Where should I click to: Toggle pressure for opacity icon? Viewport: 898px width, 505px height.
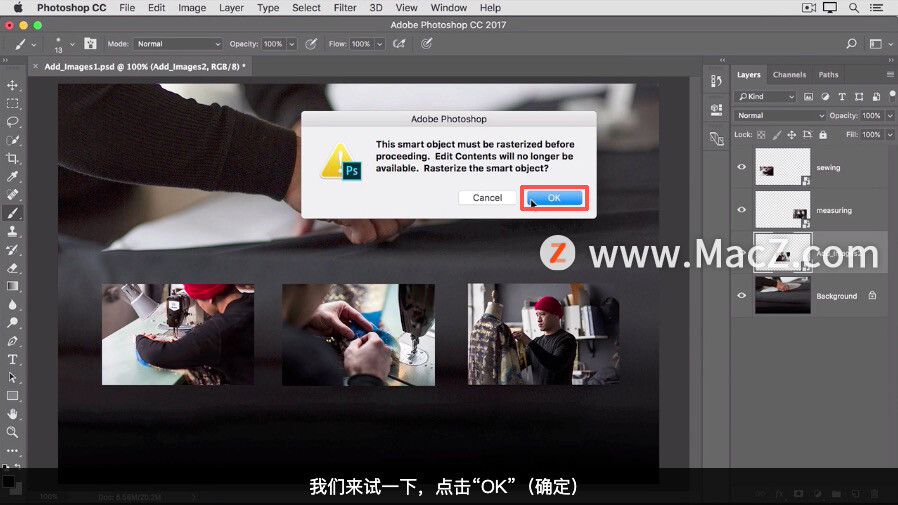pyautogui.click(x=311, y=44)
